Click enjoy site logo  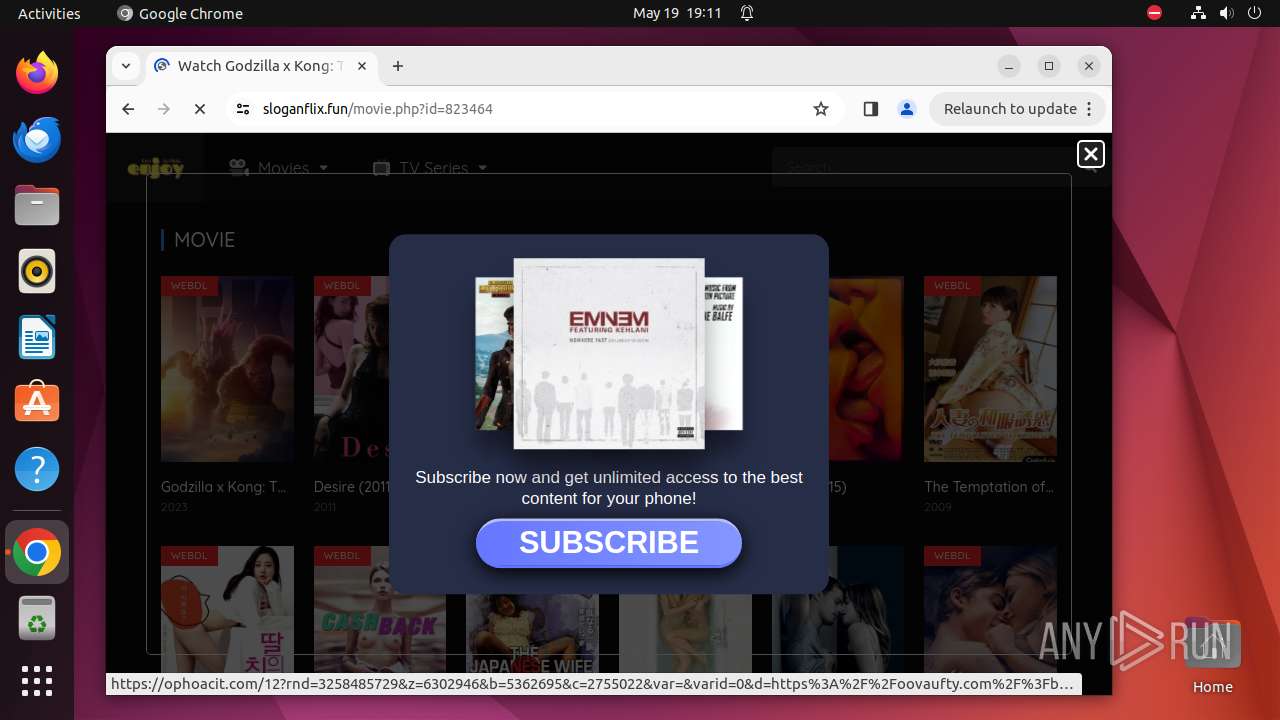coord(156,168)
